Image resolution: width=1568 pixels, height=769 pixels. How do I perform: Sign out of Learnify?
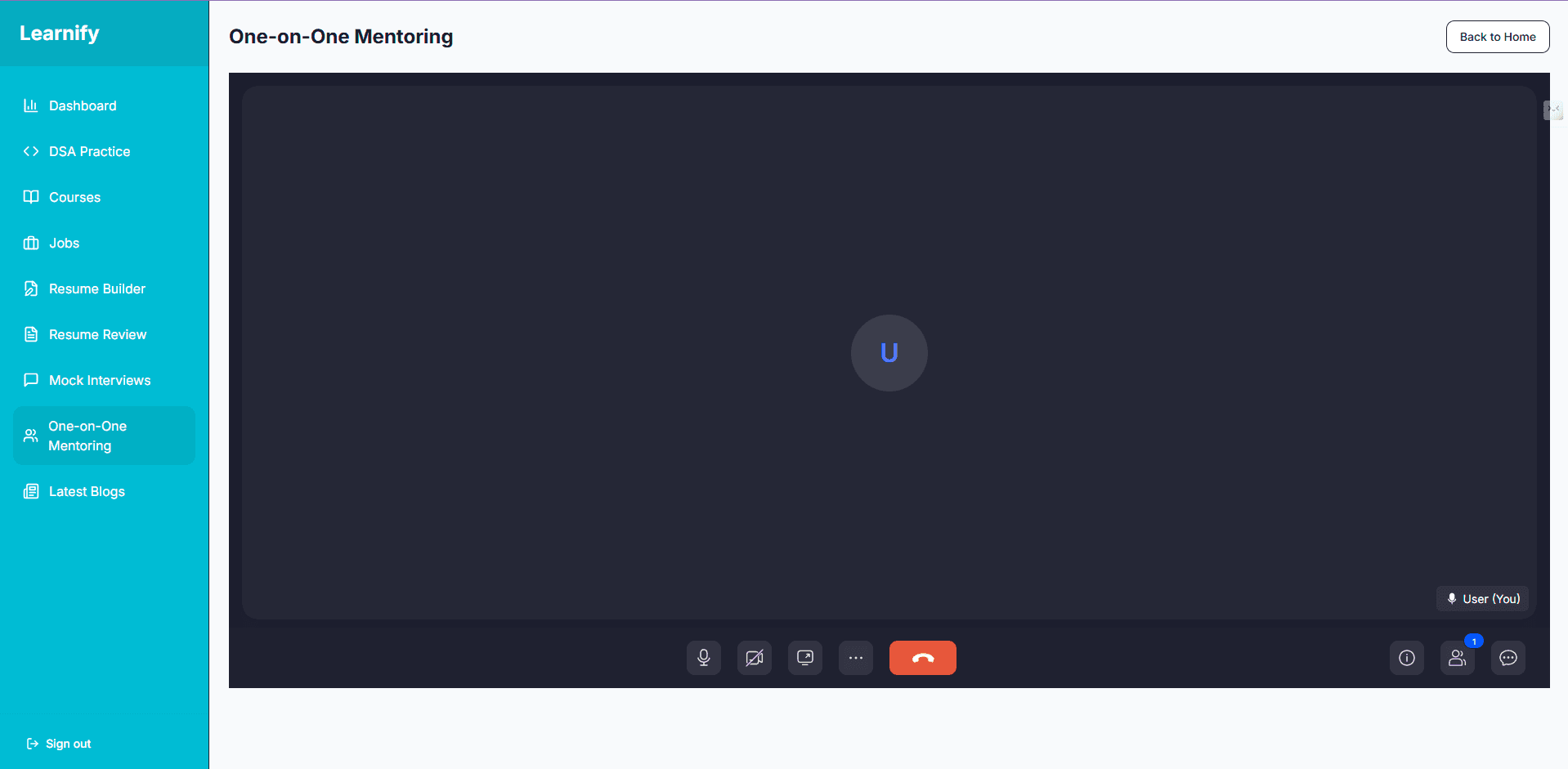[x=59, y=744]
